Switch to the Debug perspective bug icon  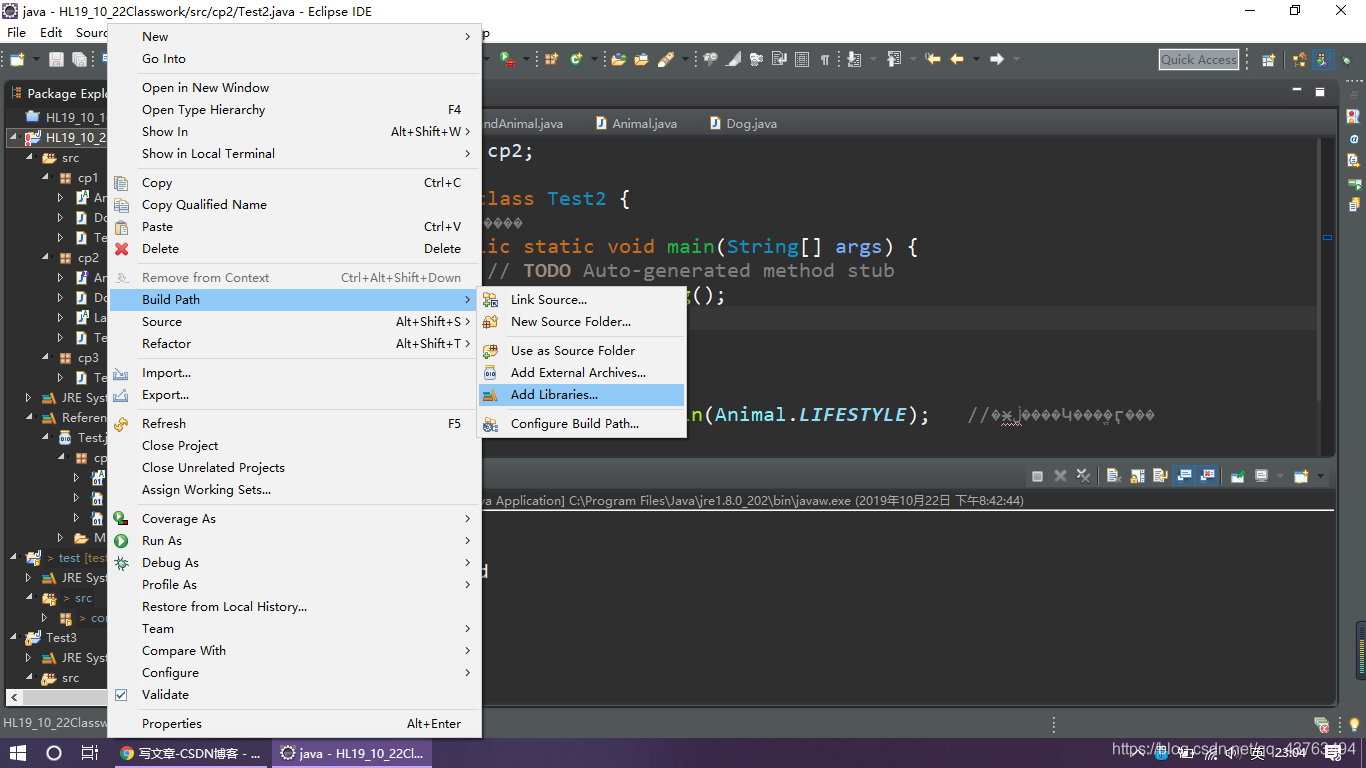[1346, 60]
